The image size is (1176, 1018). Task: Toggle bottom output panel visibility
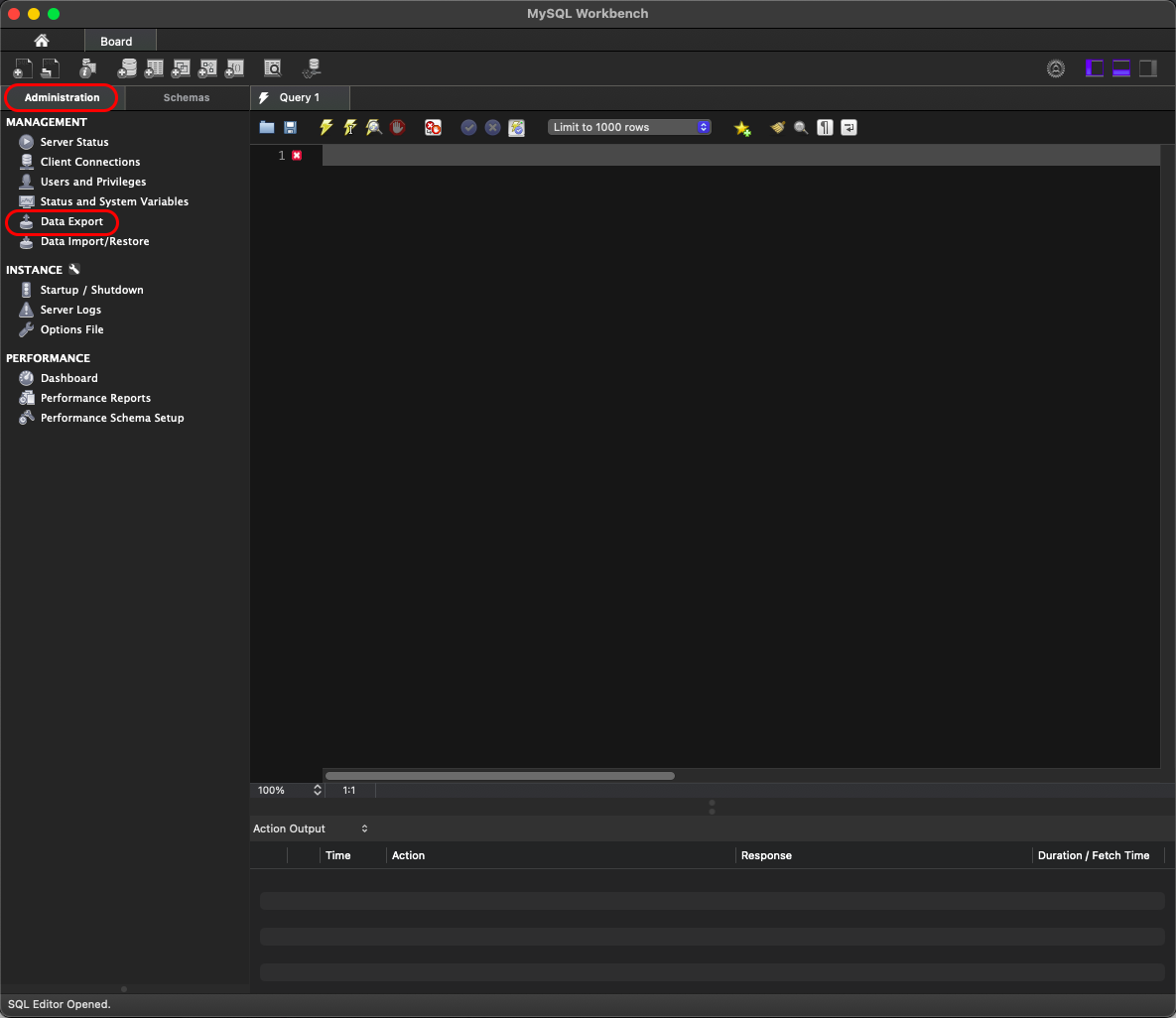(1121, 69)
